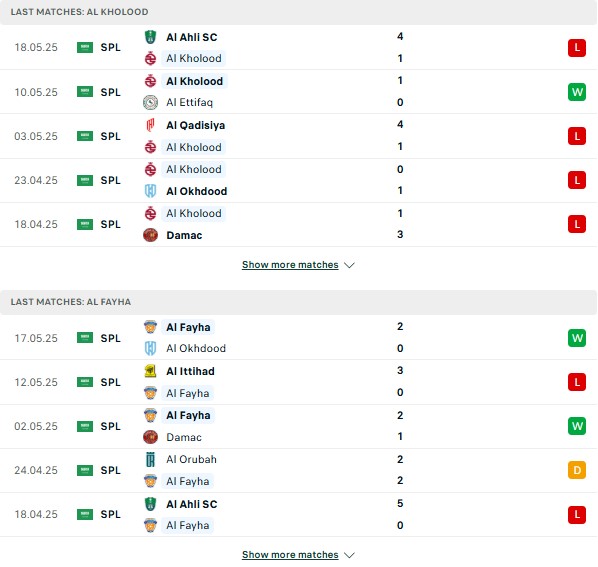The width and height of the screenshot is (598, 567).
Task: Click the Al Ettifaq club logo
Action: pos(150,103)
